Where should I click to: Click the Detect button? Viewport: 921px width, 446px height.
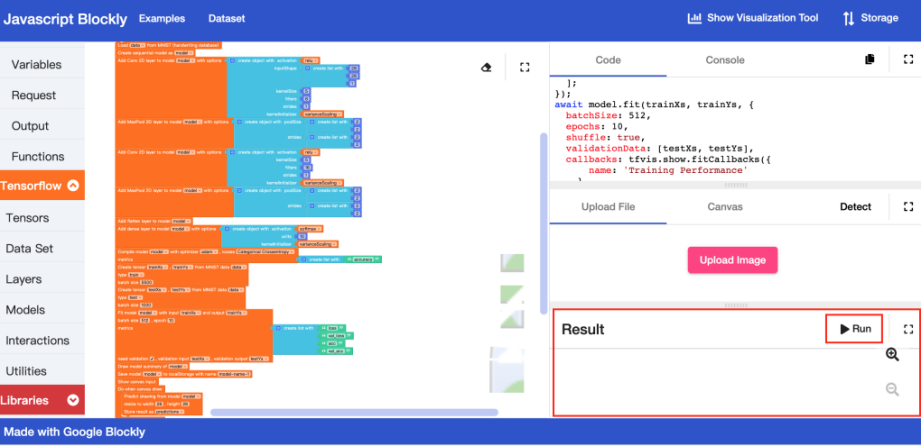(855, 207)
